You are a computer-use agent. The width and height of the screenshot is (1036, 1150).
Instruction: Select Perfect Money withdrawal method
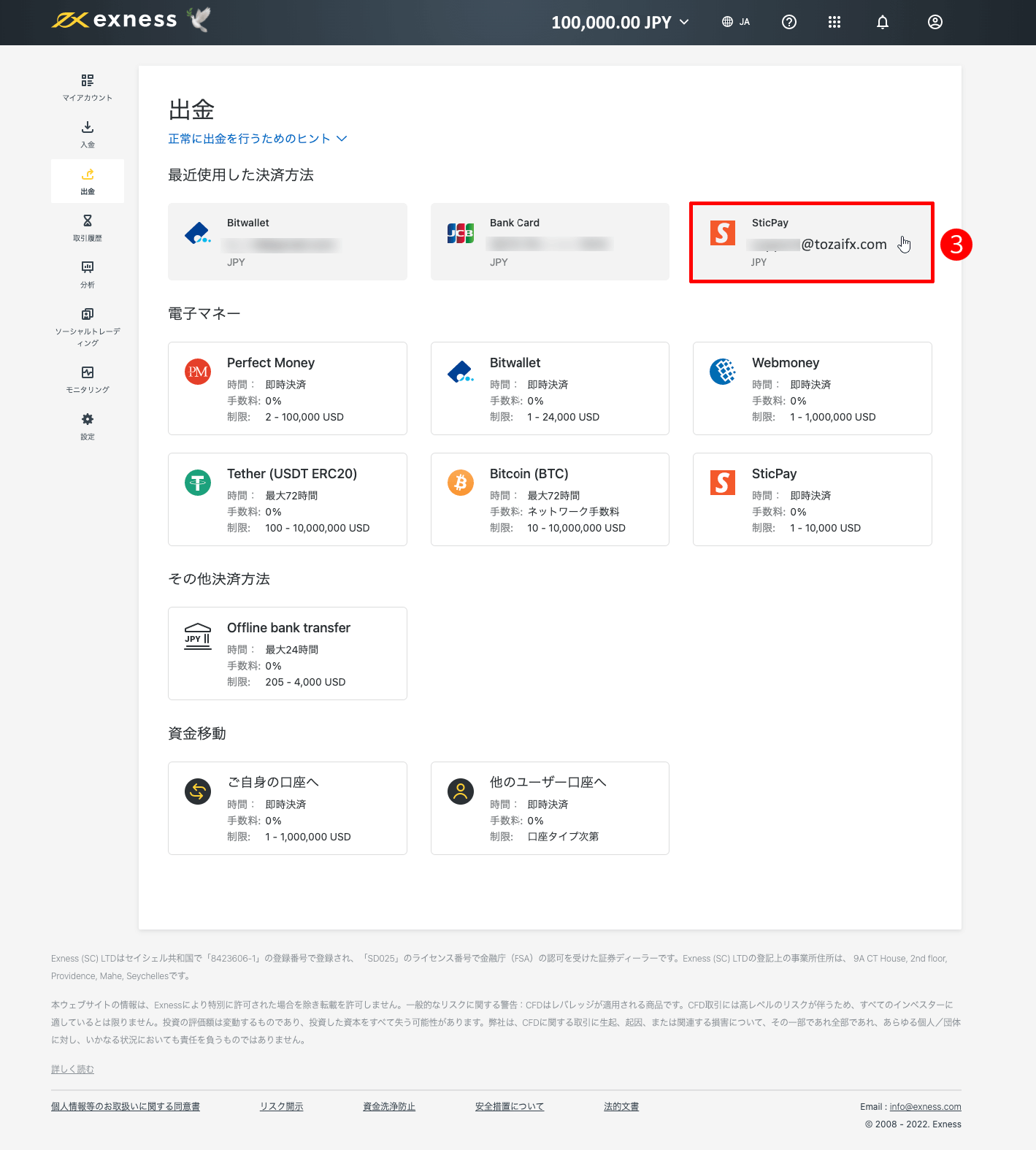click(x=288, y=388)
